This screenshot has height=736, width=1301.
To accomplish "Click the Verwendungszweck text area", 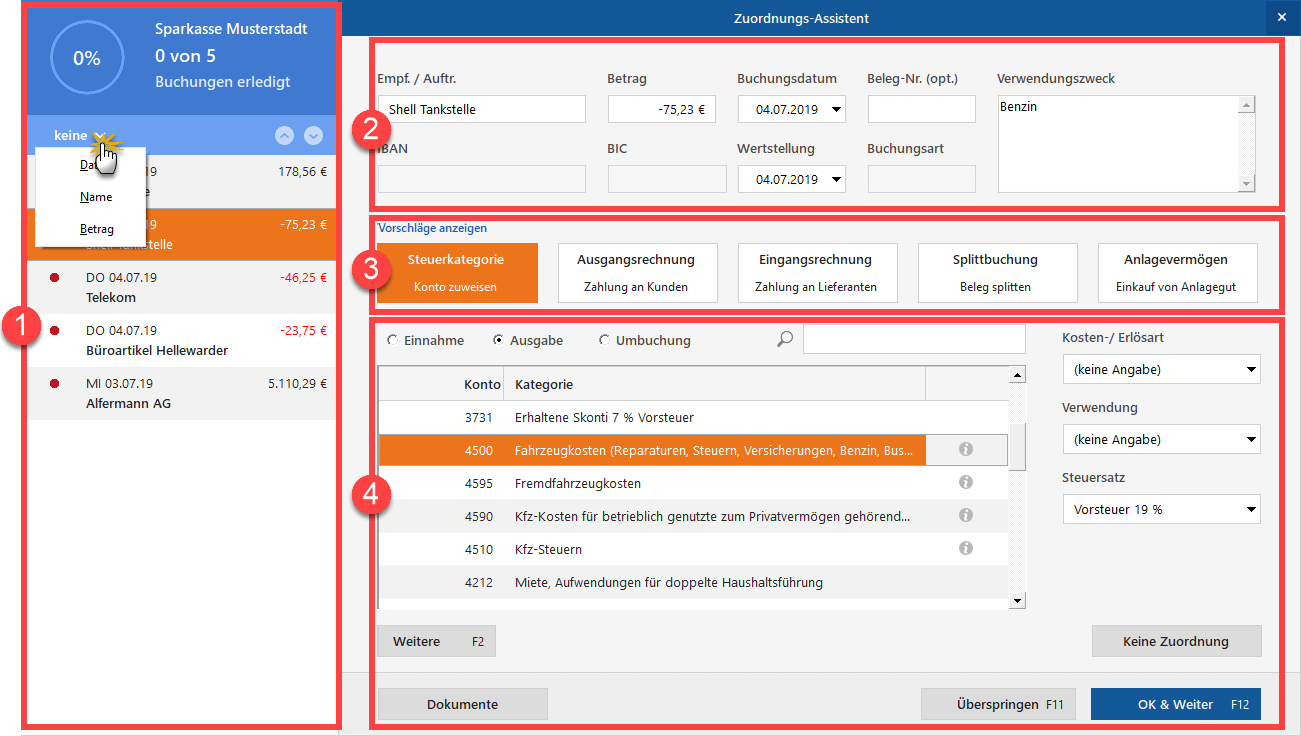I will (1118, 144).
